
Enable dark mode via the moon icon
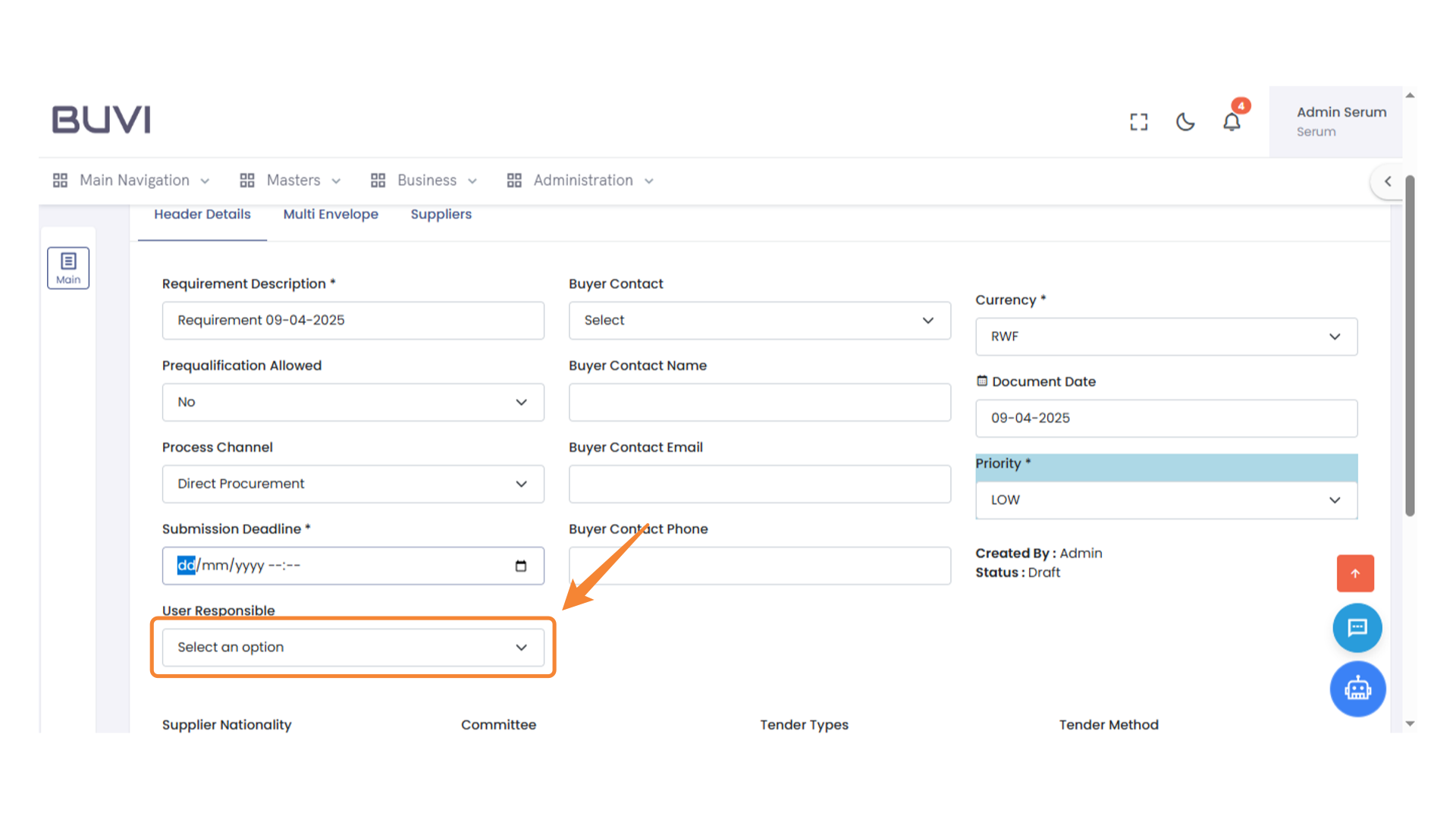pyautogui.click(x=1185, y=121)
